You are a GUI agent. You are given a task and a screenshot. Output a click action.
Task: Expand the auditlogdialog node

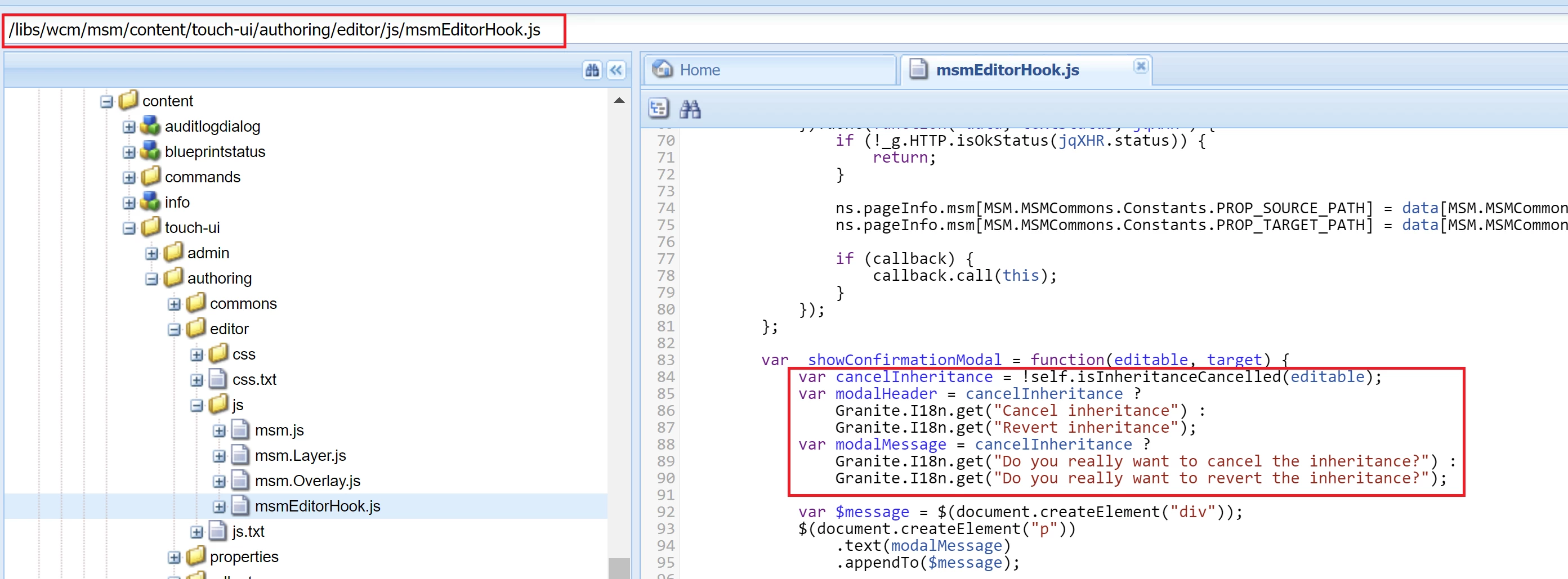[129, 127]
